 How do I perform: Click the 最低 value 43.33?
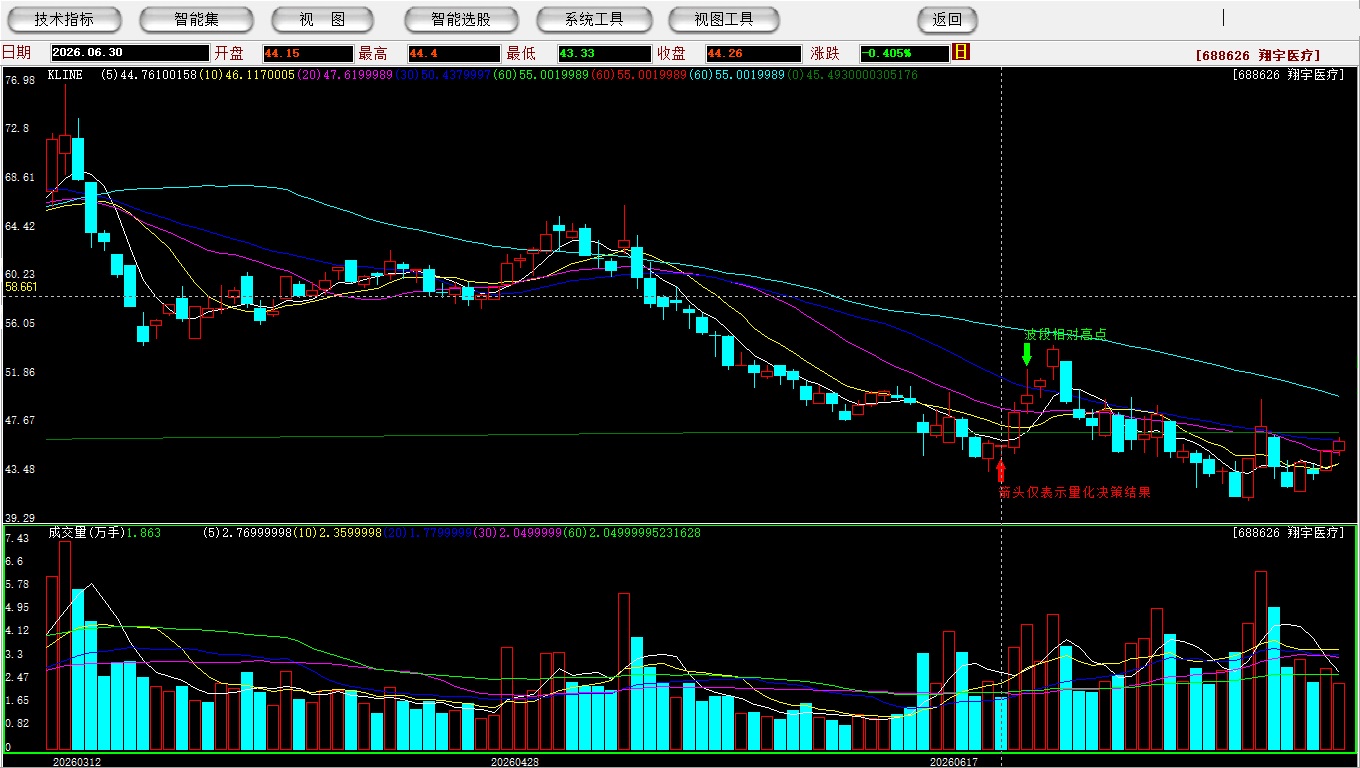605,53
